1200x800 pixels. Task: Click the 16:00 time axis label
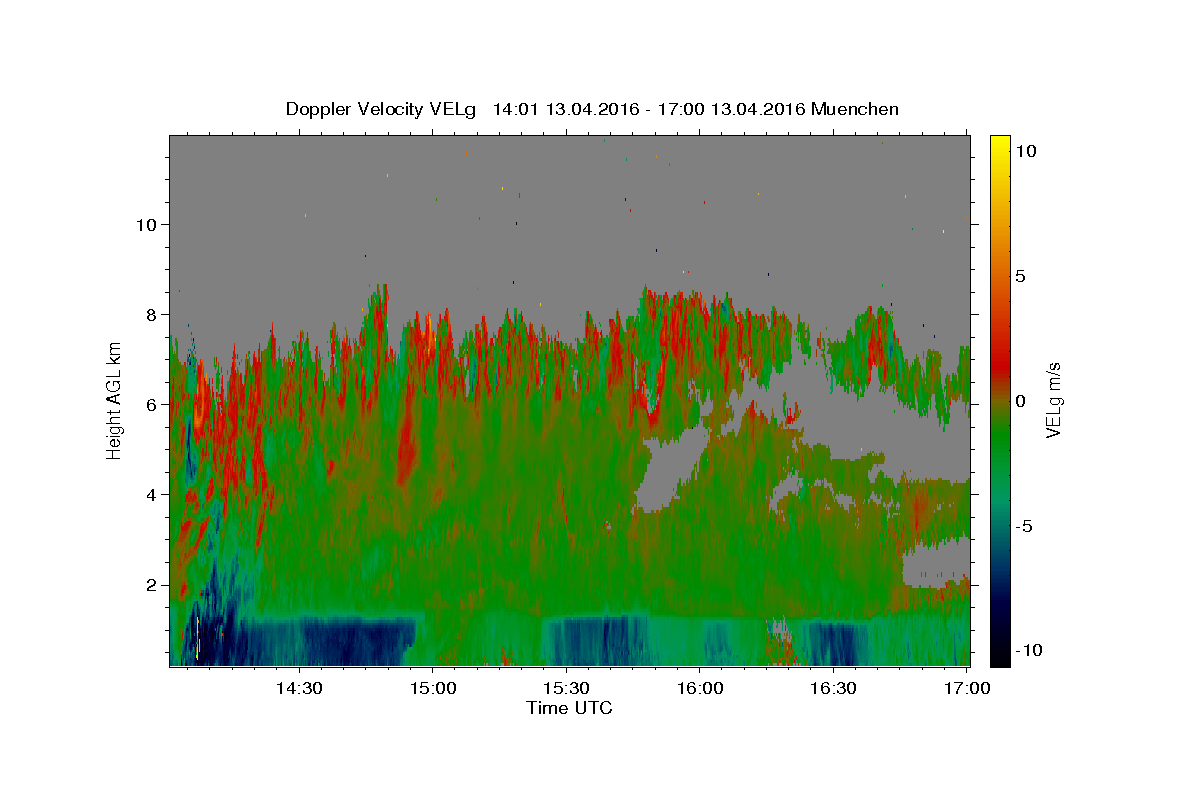(700, 688)
